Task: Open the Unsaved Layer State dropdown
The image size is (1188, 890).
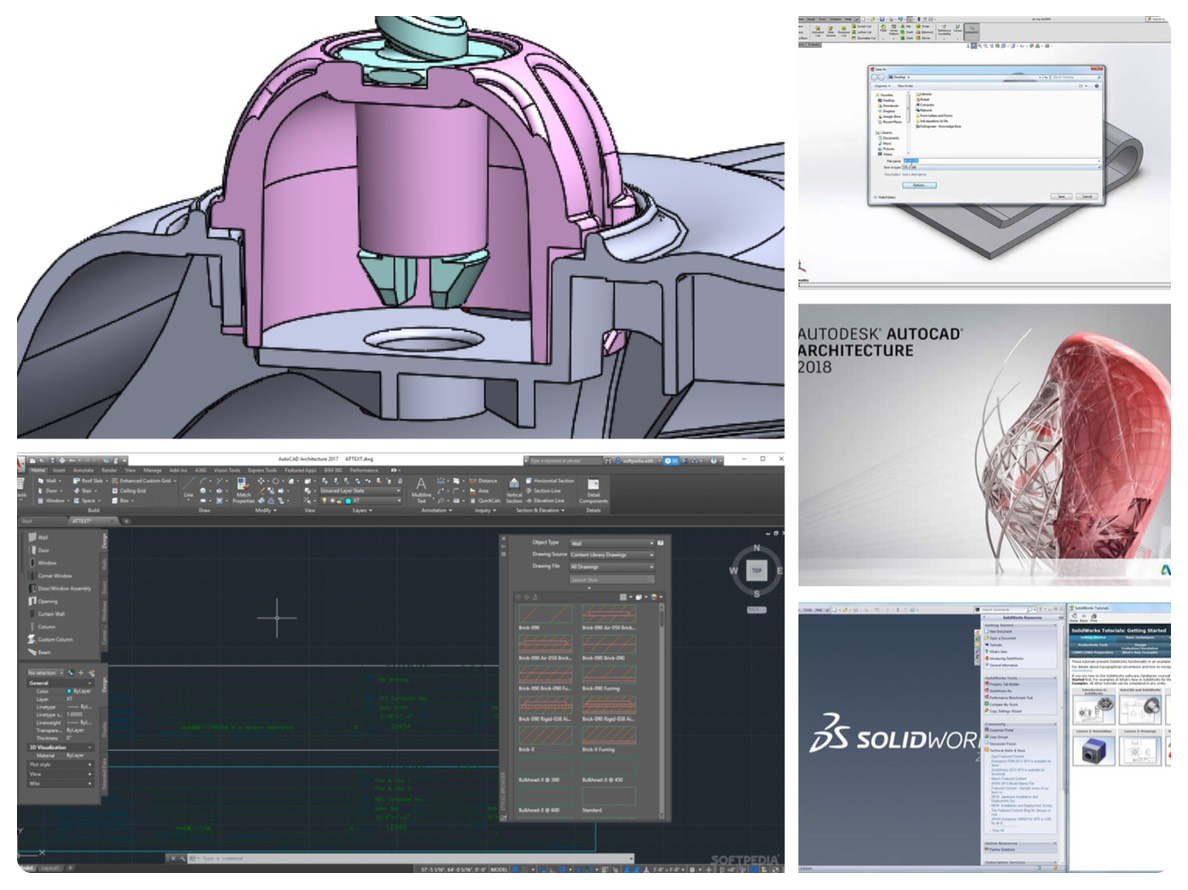Action: (x=360, y=491)
